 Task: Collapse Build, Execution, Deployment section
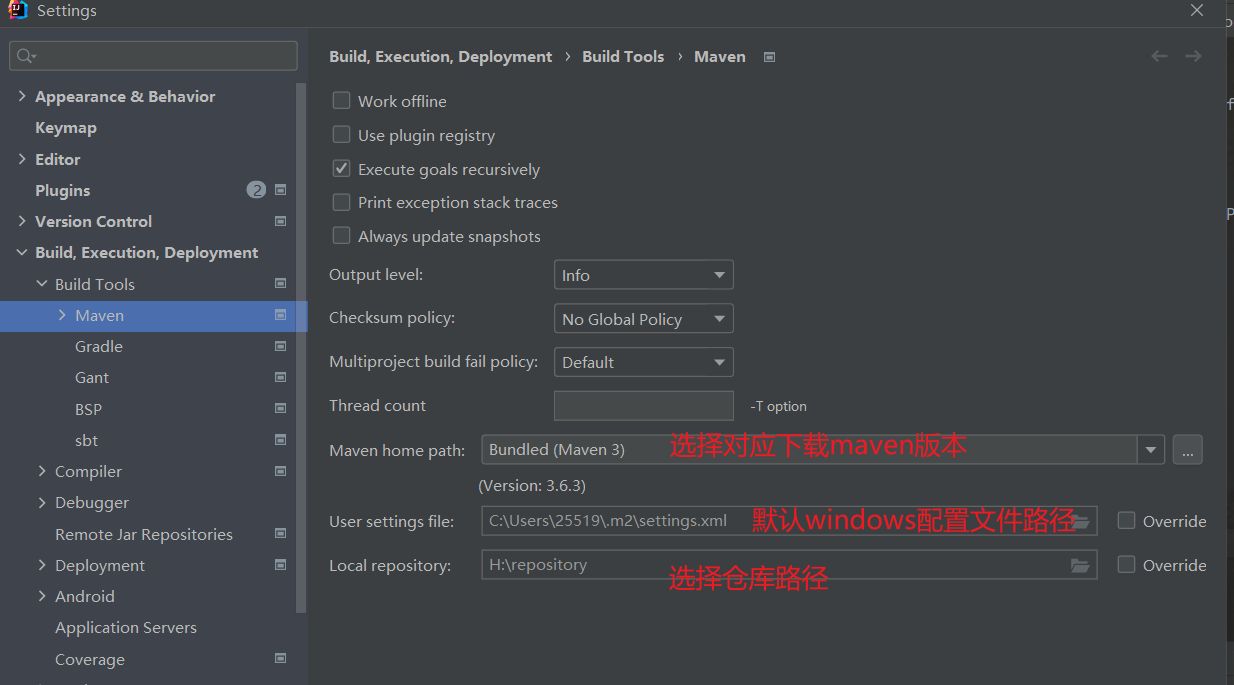(x=22, y=253)
